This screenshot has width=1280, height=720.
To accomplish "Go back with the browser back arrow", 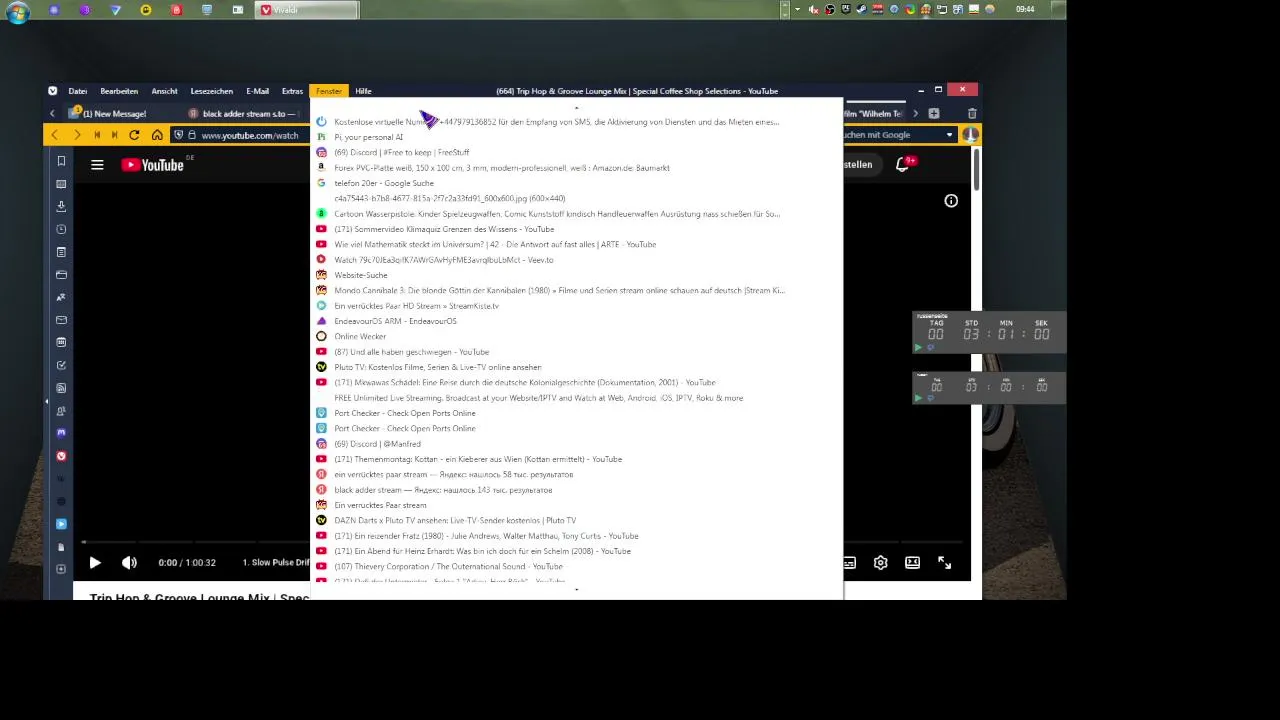I will 54,135.
